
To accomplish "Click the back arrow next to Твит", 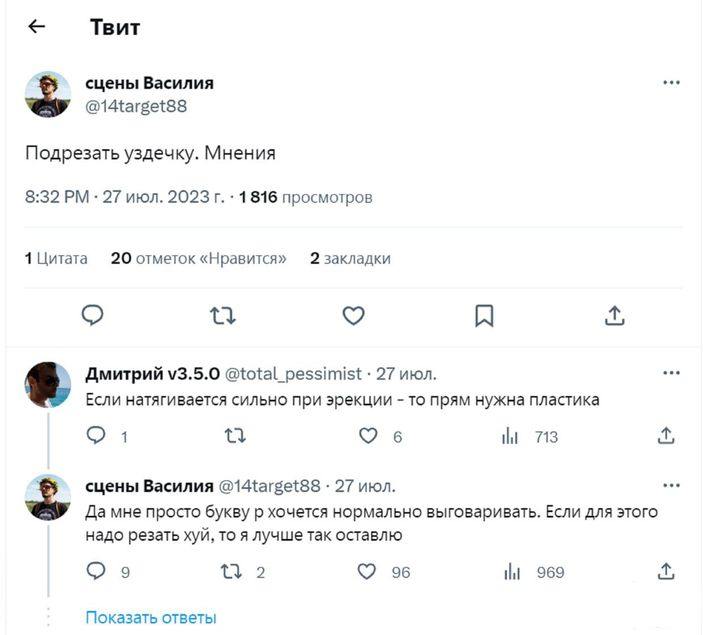I will [x=37, y=27].
